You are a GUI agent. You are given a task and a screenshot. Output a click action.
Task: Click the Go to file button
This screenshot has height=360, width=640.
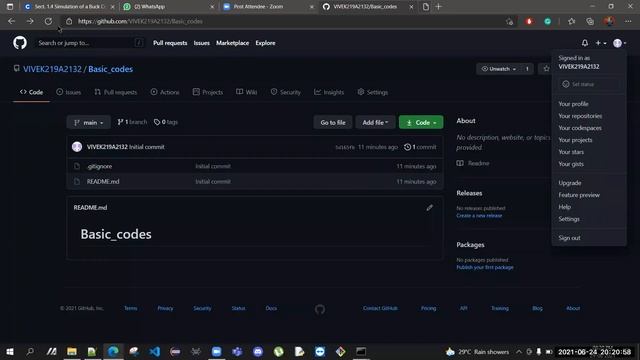(333, 122)
